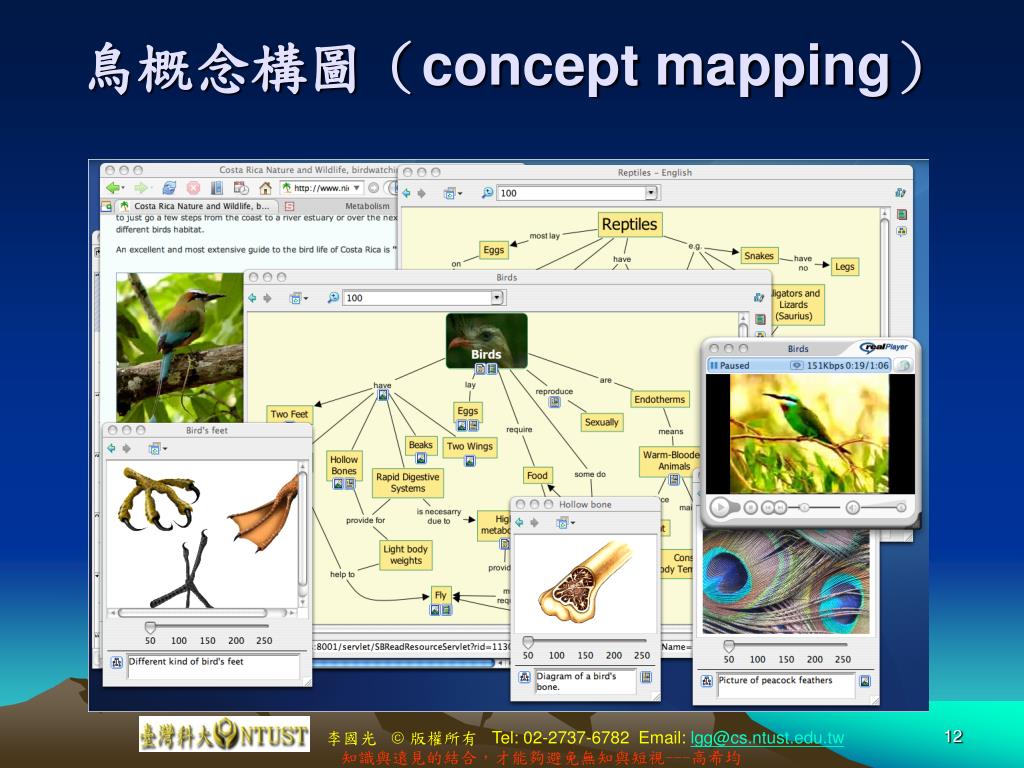1024x768 pixels.
Task: Select the Endotherms concept node
Action: pyautogui.click(x=660, y=400)
